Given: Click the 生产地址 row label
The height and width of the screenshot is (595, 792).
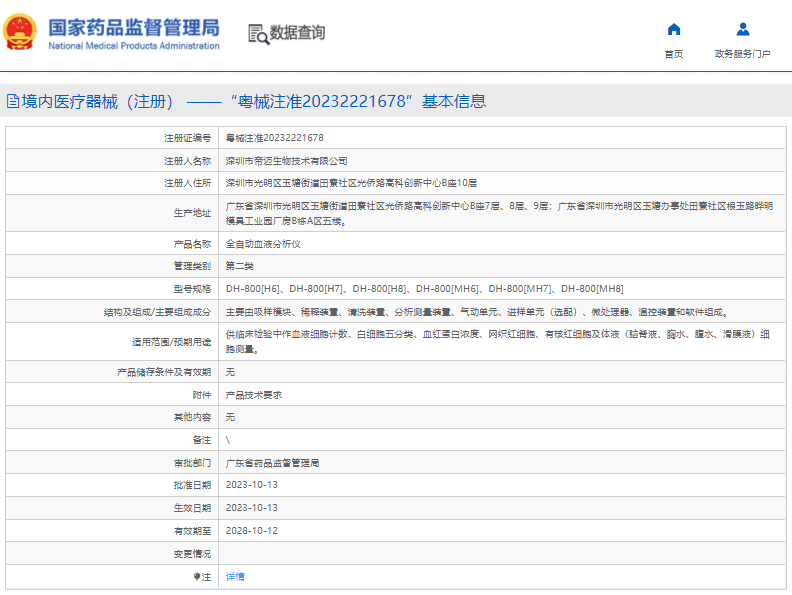Looking at the screenshot, I should coord(192,213).
